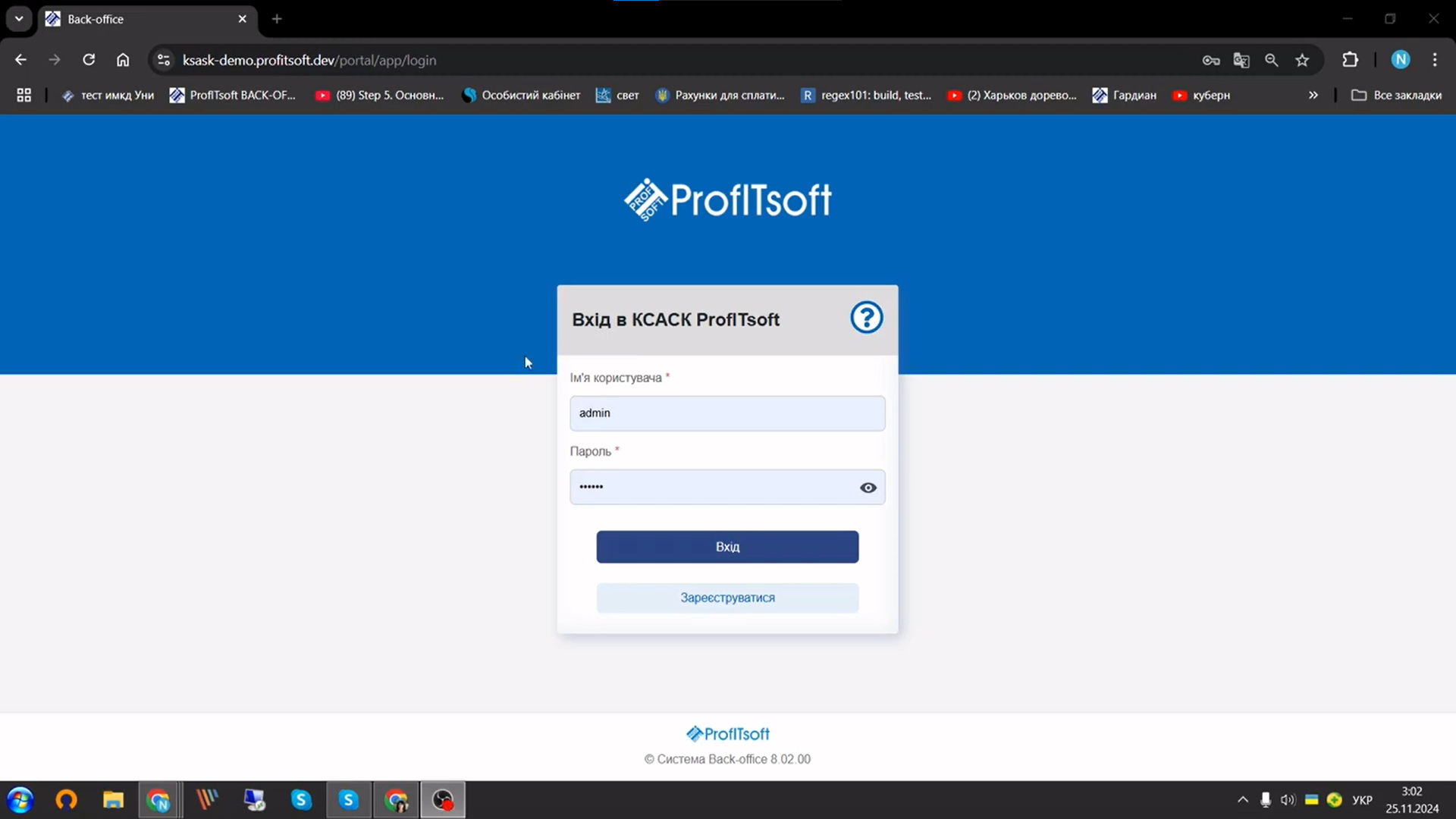Focus the Пароль password input field
1456x819 pixels.
pyautogui.click(x=727, y=487)
